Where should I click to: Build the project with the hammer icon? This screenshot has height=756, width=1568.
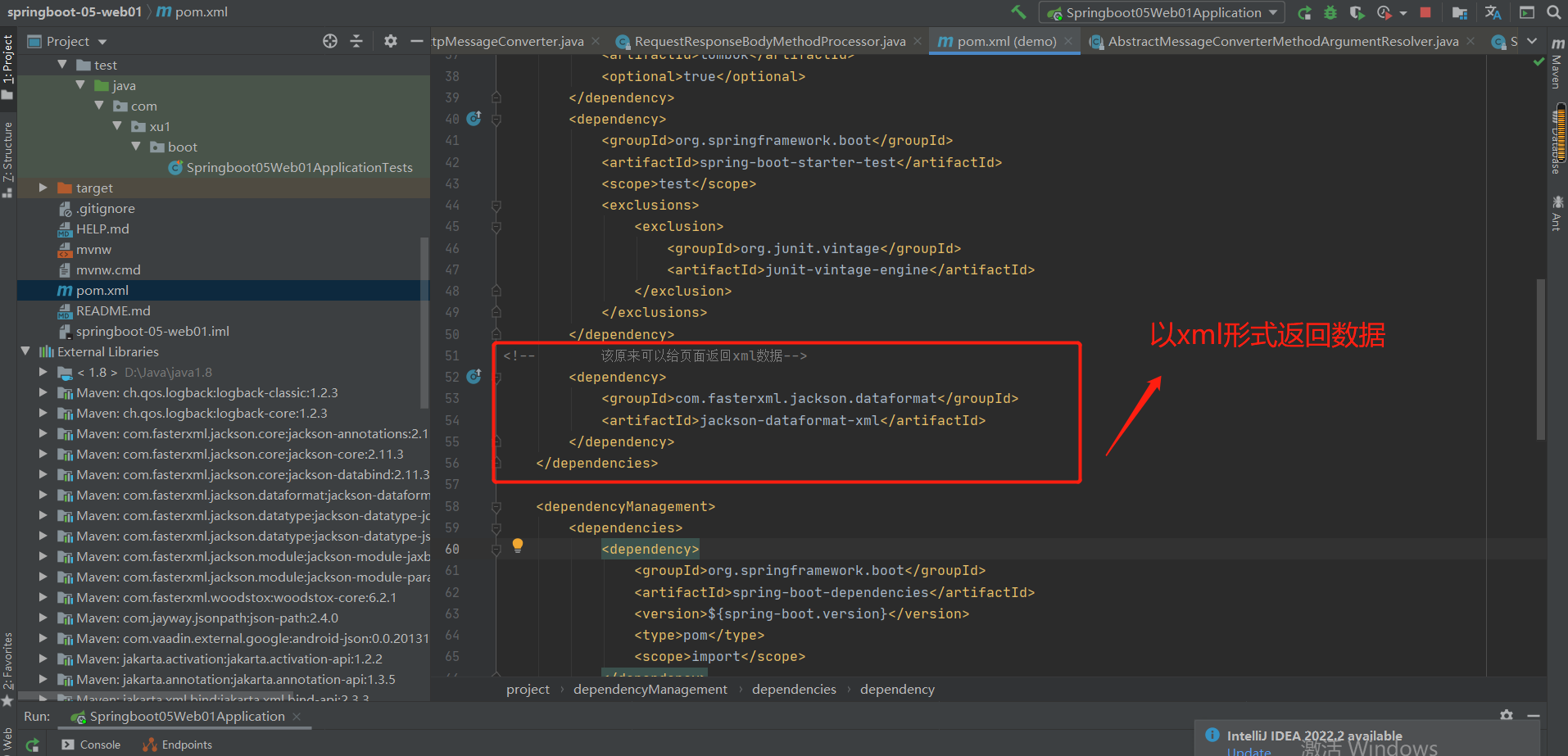point(1019,12)
